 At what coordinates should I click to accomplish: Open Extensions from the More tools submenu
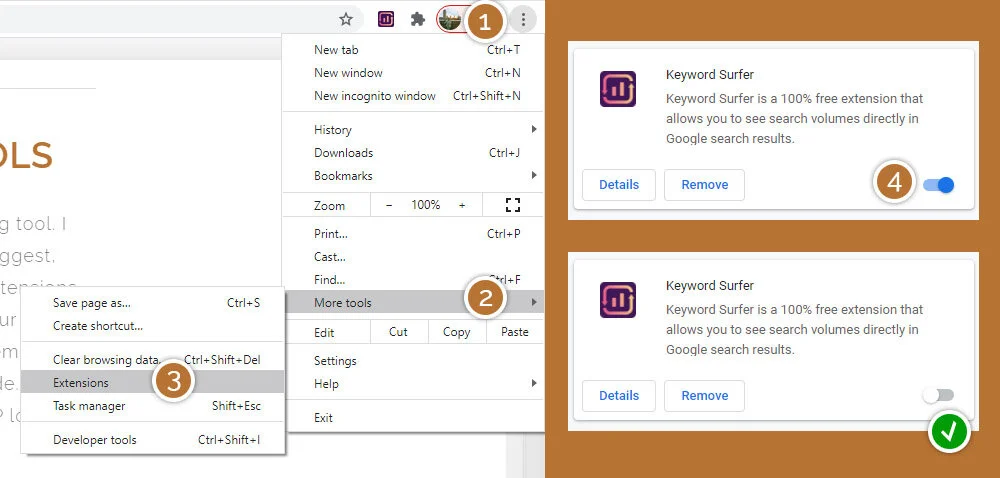point(153,382)
